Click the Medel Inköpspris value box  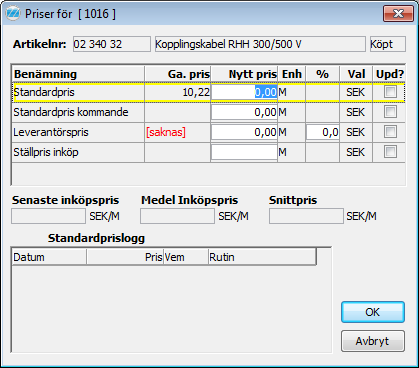[x=177, y=216]
